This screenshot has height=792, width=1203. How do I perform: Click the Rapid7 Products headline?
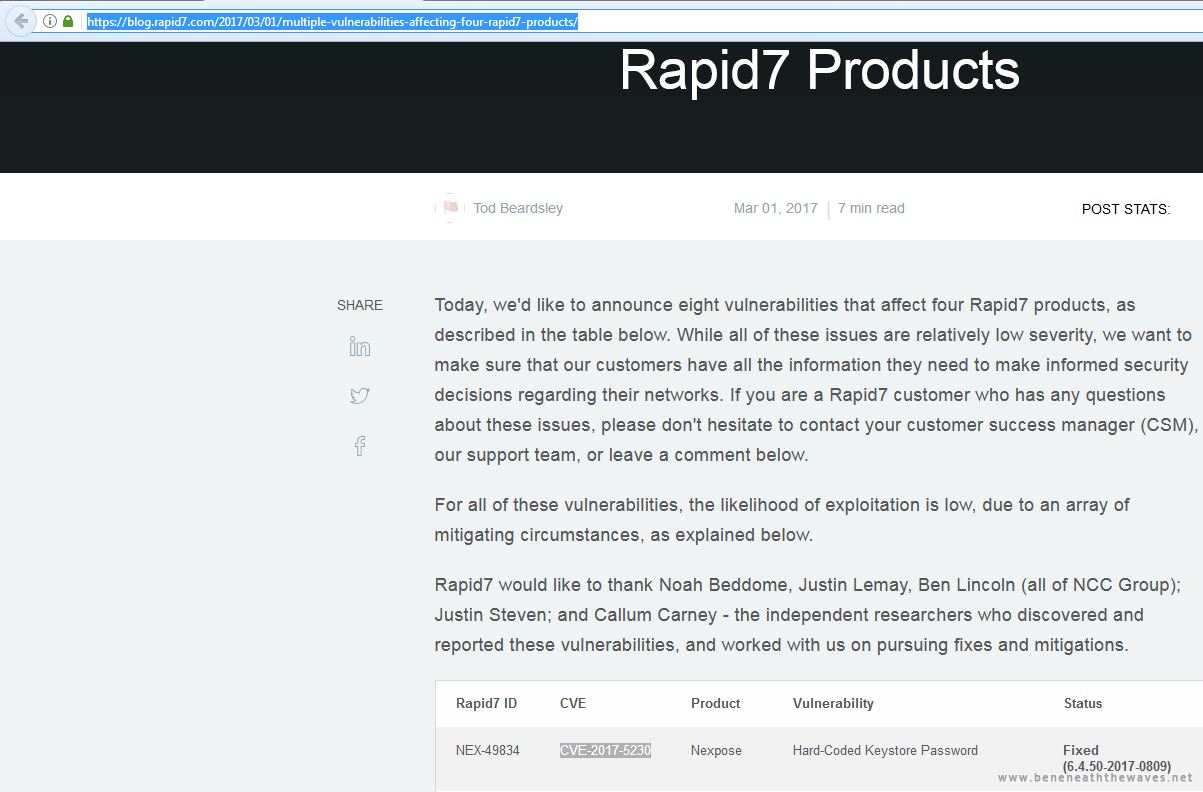tap(819, 70)
